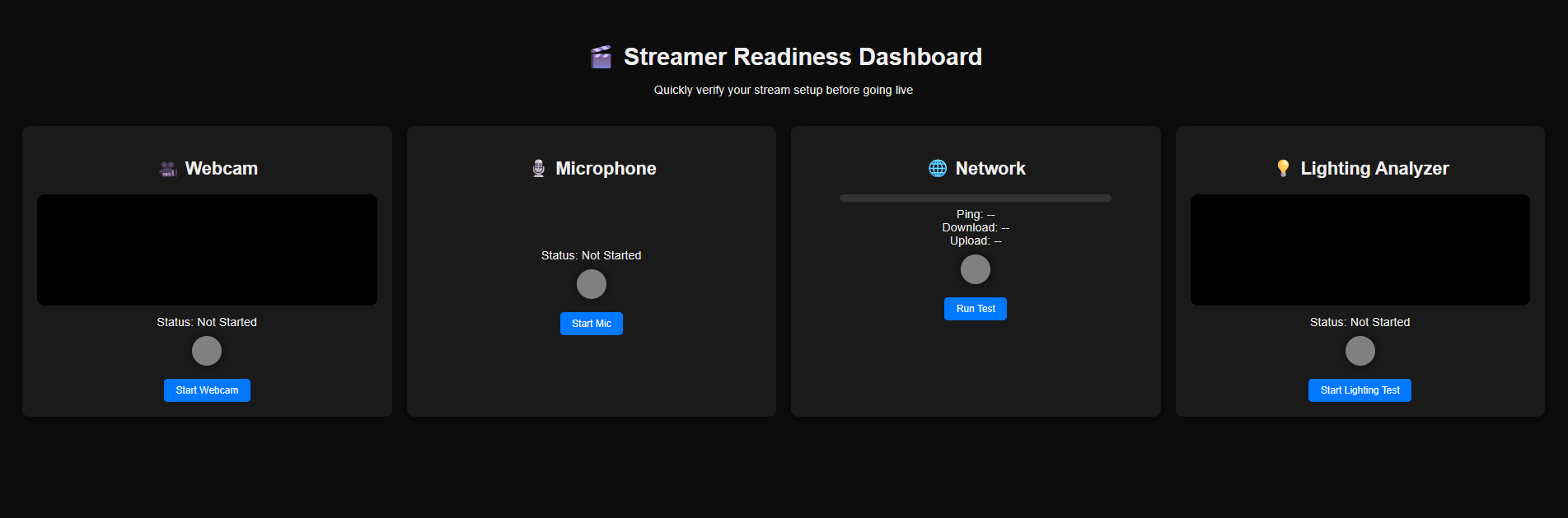The image size is (1568, 518).
Task: Click the Webcam status indicator circle
Action: [x=207, y=351]
